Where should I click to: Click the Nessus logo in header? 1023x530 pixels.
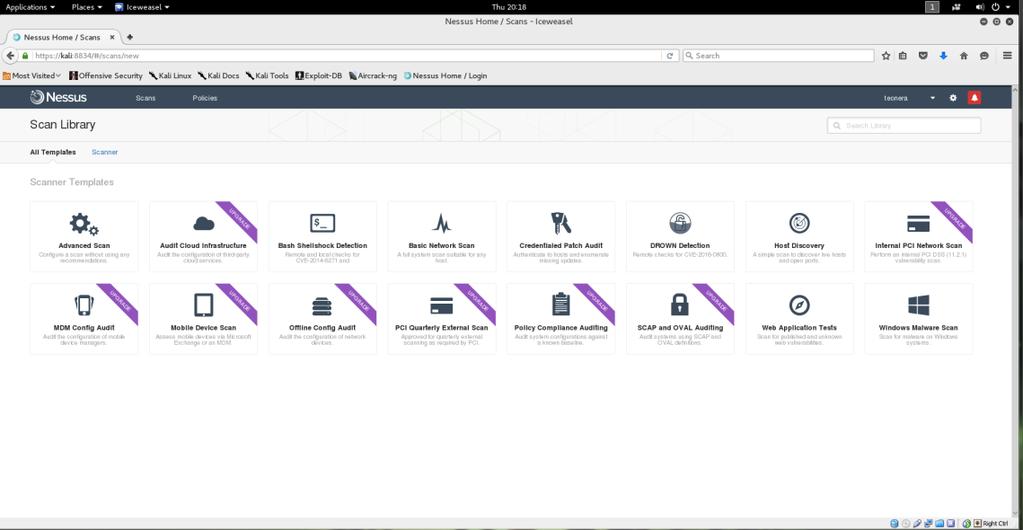(x=58, y=98)
